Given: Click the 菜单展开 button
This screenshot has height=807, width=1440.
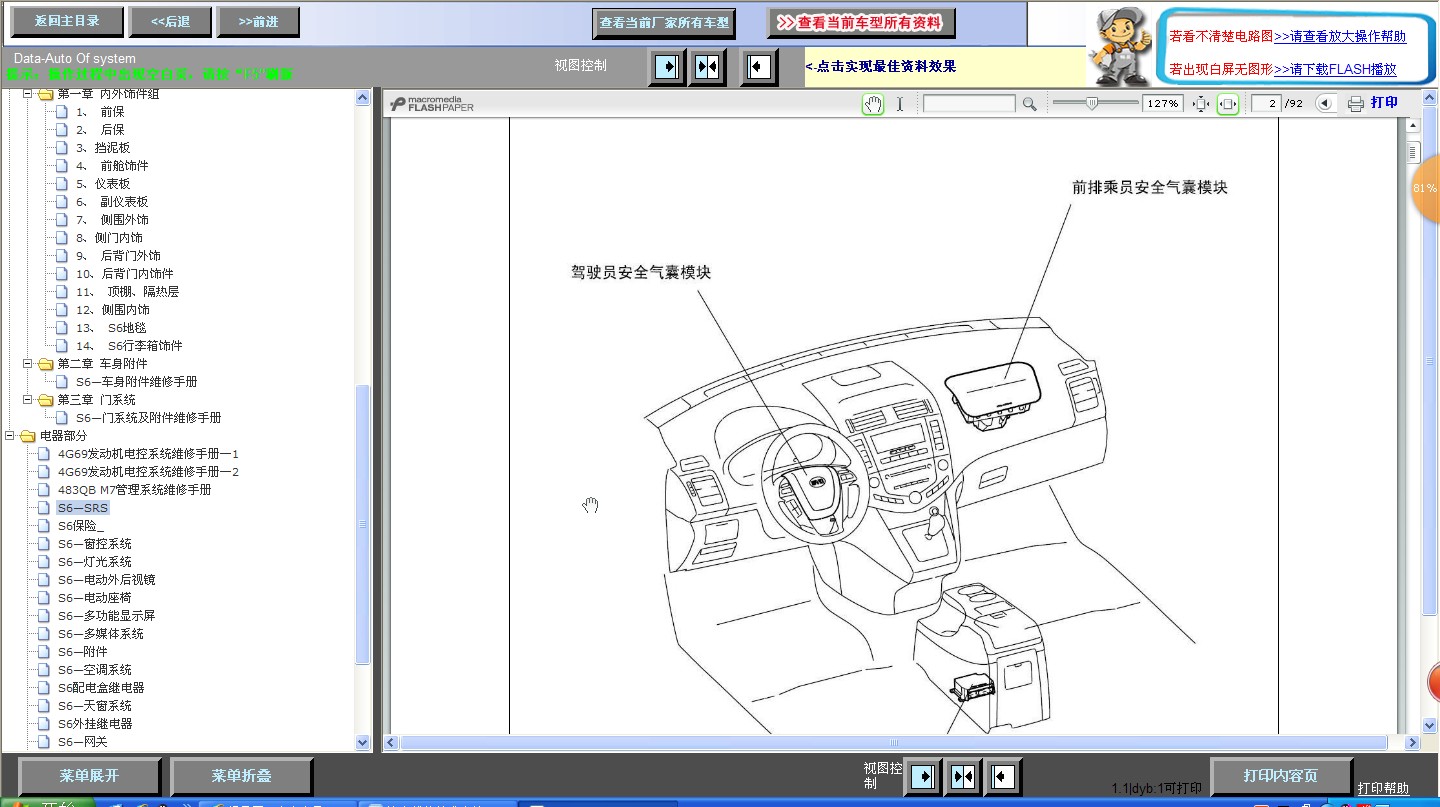Looking at the screenshot, I should click(90, 776).
